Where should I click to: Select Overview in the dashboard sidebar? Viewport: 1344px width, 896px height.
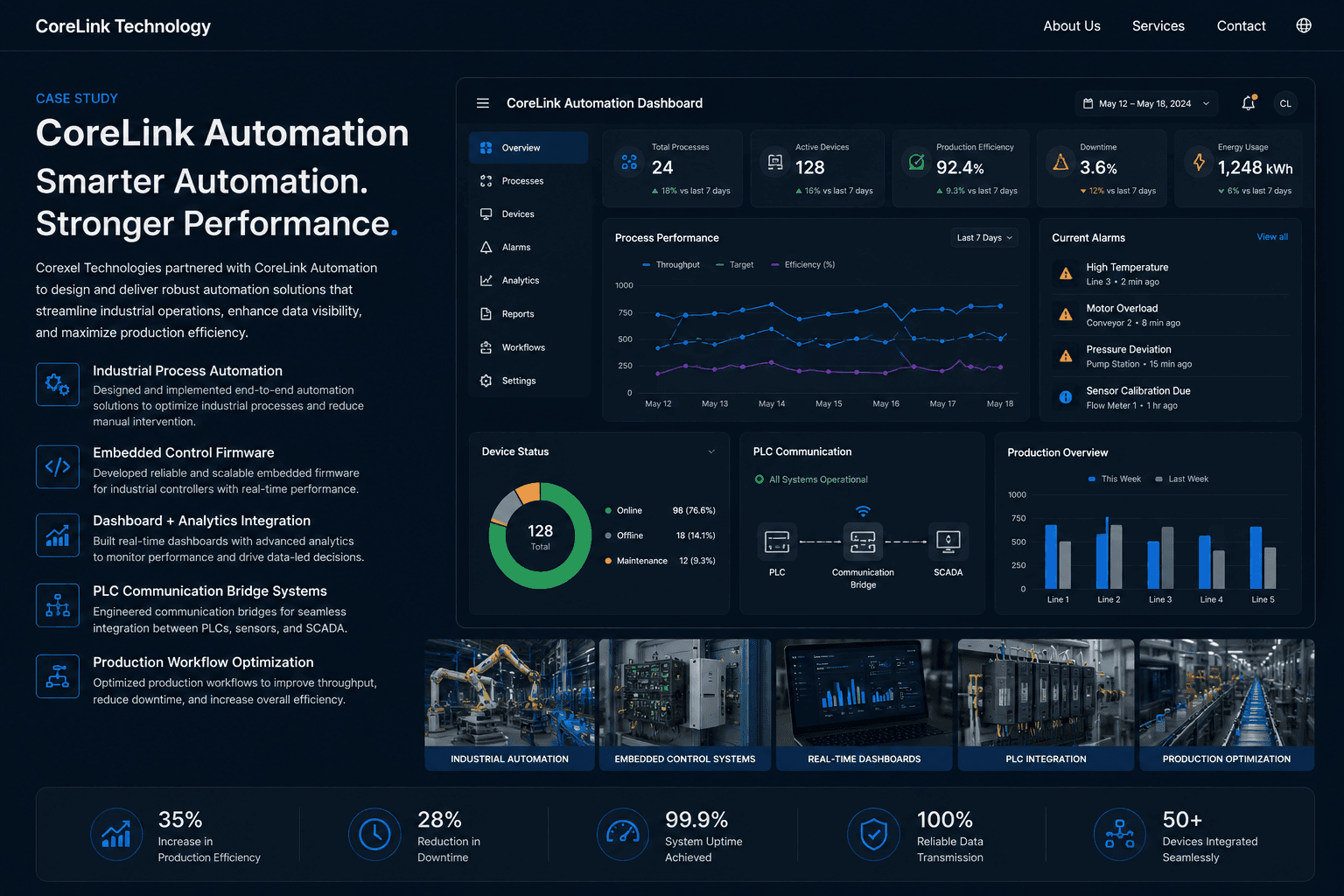pyautogui.click(x=528, y=148)
